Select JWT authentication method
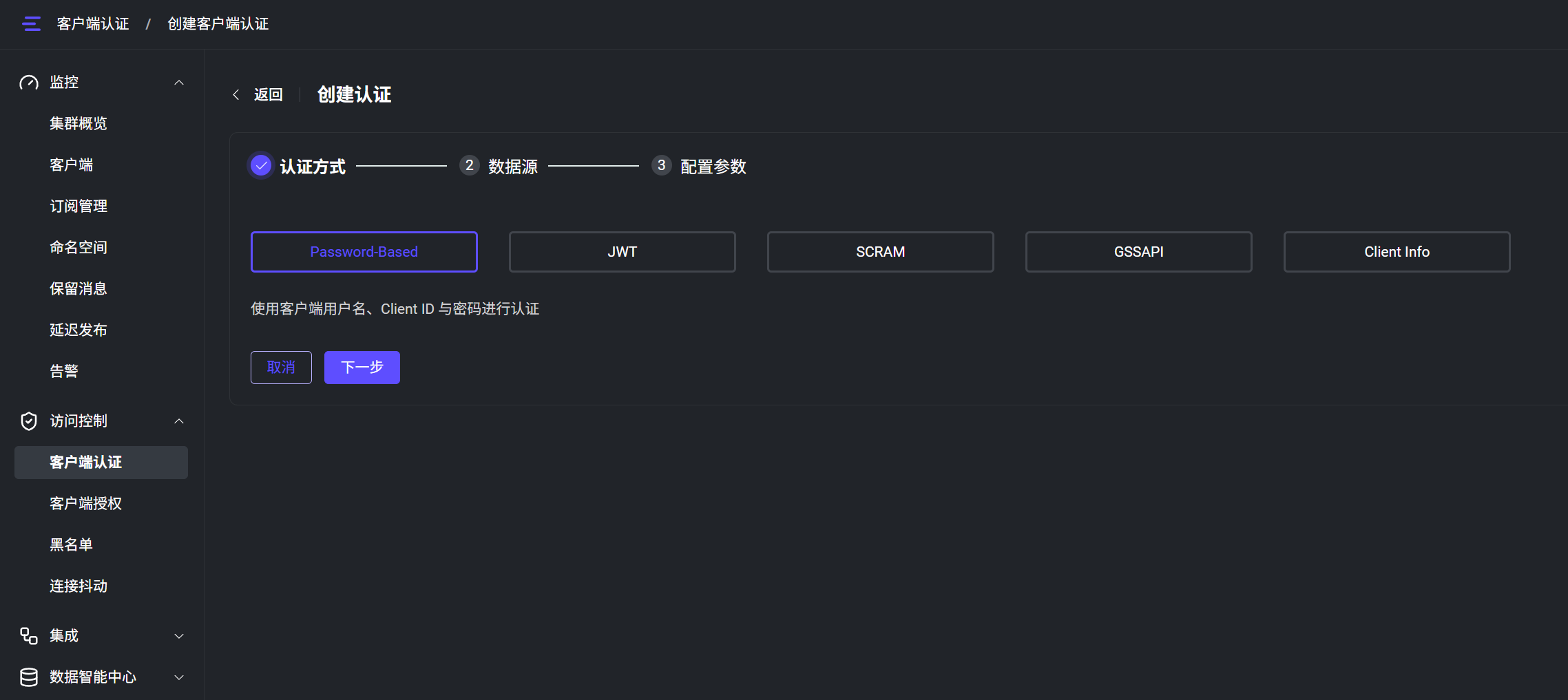The width and height of the screenshot is (1568, 700). click(623, 252)
